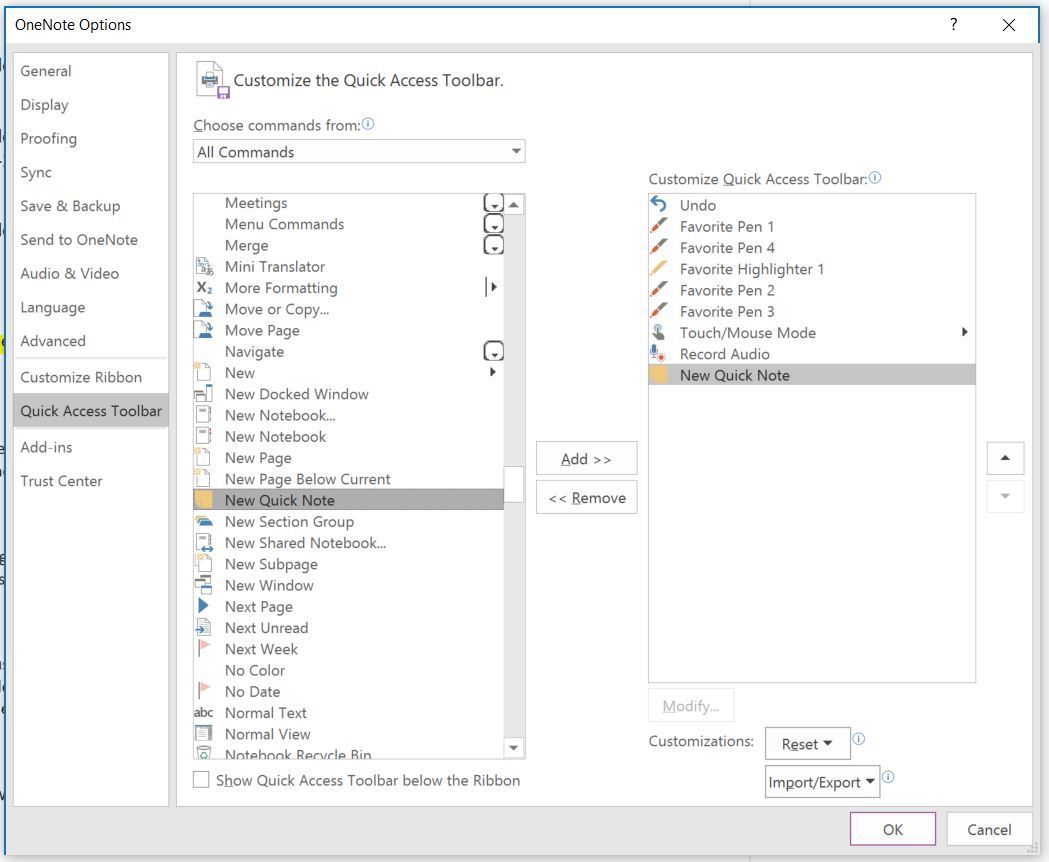
Task: Click info icon beside Import/Export
Action: pyautogui.click(x=888, y=777)
